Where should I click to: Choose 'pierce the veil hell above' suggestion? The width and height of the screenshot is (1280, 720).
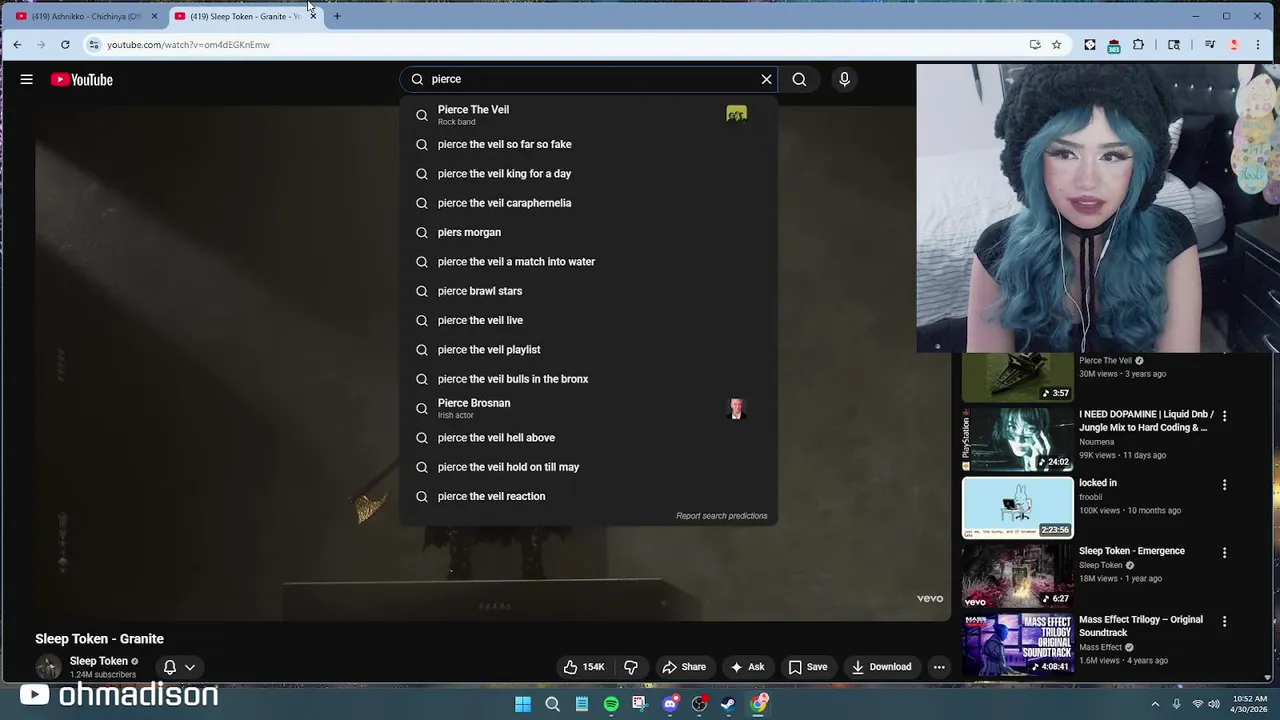(x=588, y=438)
